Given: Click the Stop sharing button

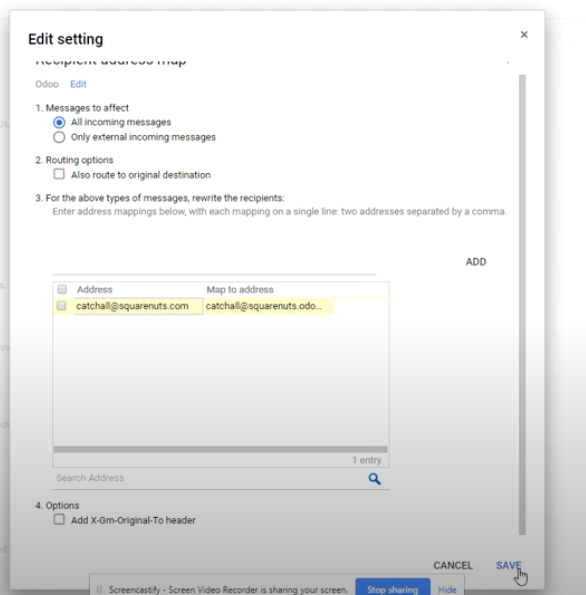Looking at the screenshot, I should pos(392,589).
